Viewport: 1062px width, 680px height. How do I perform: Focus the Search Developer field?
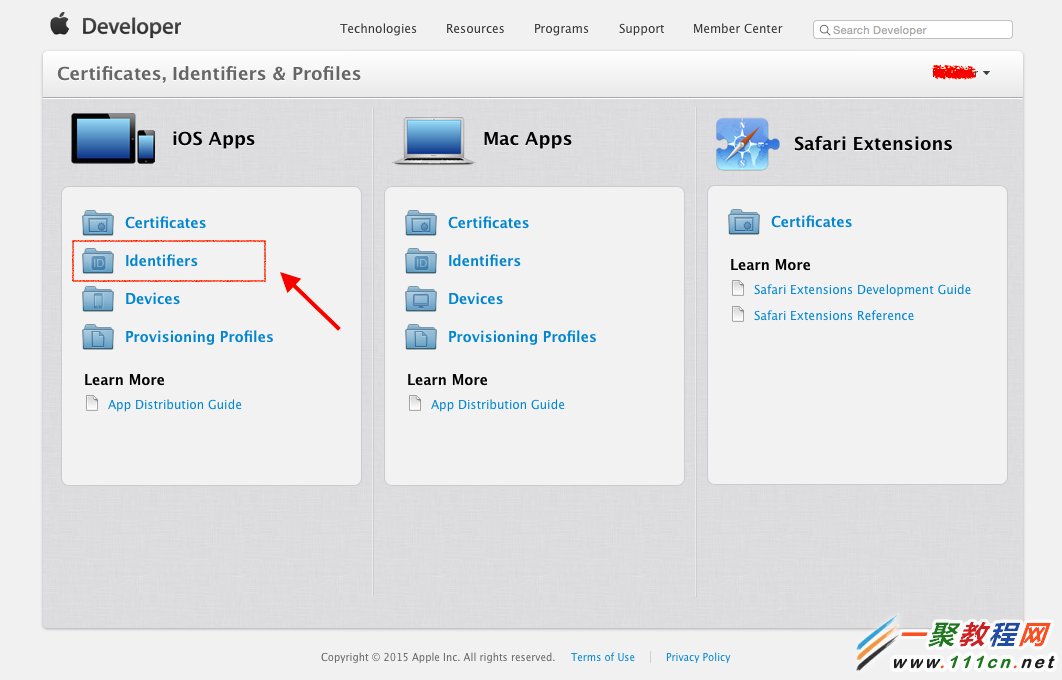point(912,30)
